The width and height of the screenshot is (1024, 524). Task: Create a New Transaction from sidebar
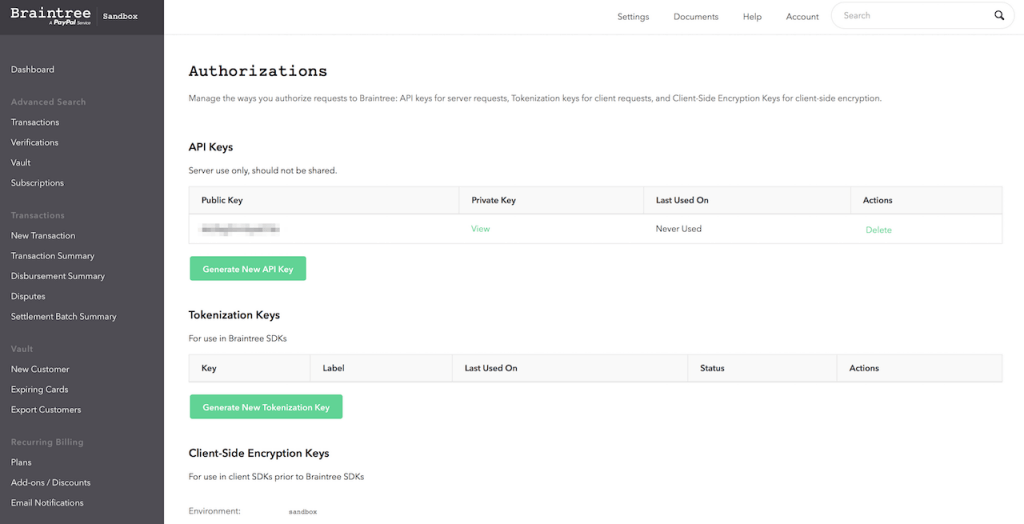point(43,236)
